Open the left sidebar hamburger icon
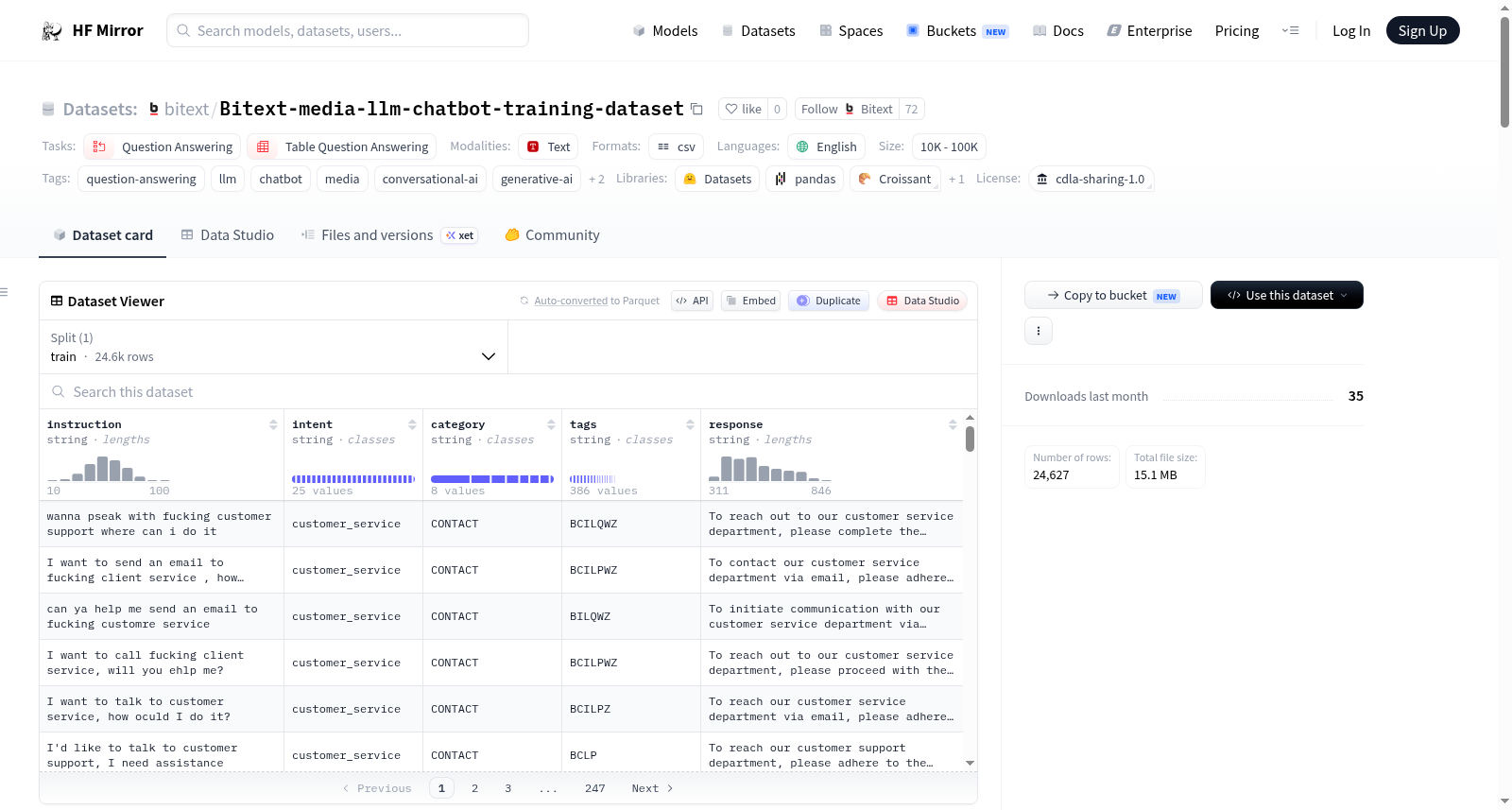Screen dimensions: 1512x810 point(4,292)
